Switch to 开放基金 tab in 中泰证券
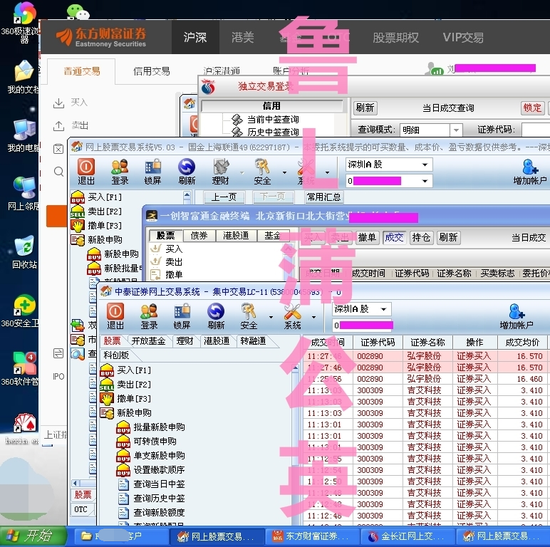This screenshot has width=550, height=547. click(148, 341)
